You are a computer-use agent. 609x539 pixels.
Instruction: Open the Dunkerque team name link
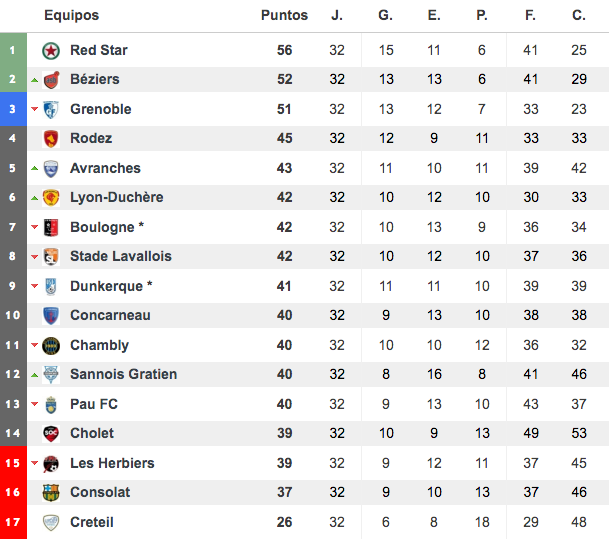[106, 286]
